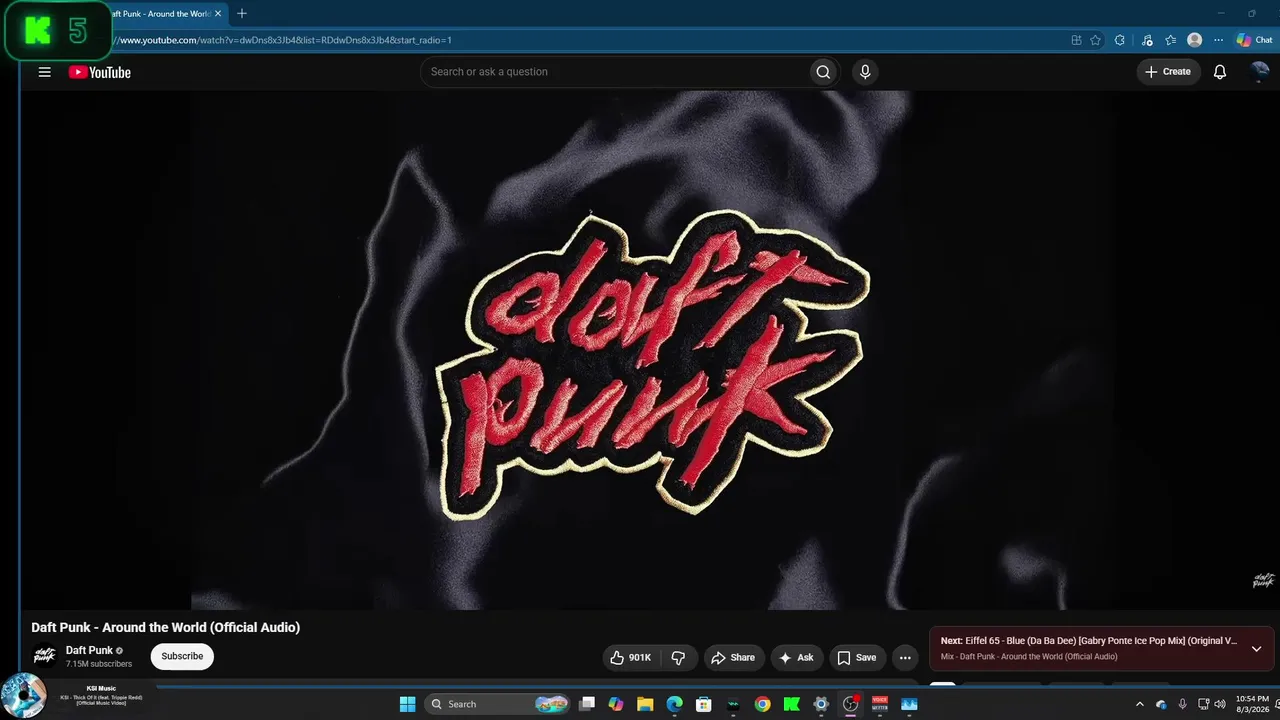This screenshot has height=720, width=1280.
Task: Like the video (901K)
Action: (x=631, y=658)
